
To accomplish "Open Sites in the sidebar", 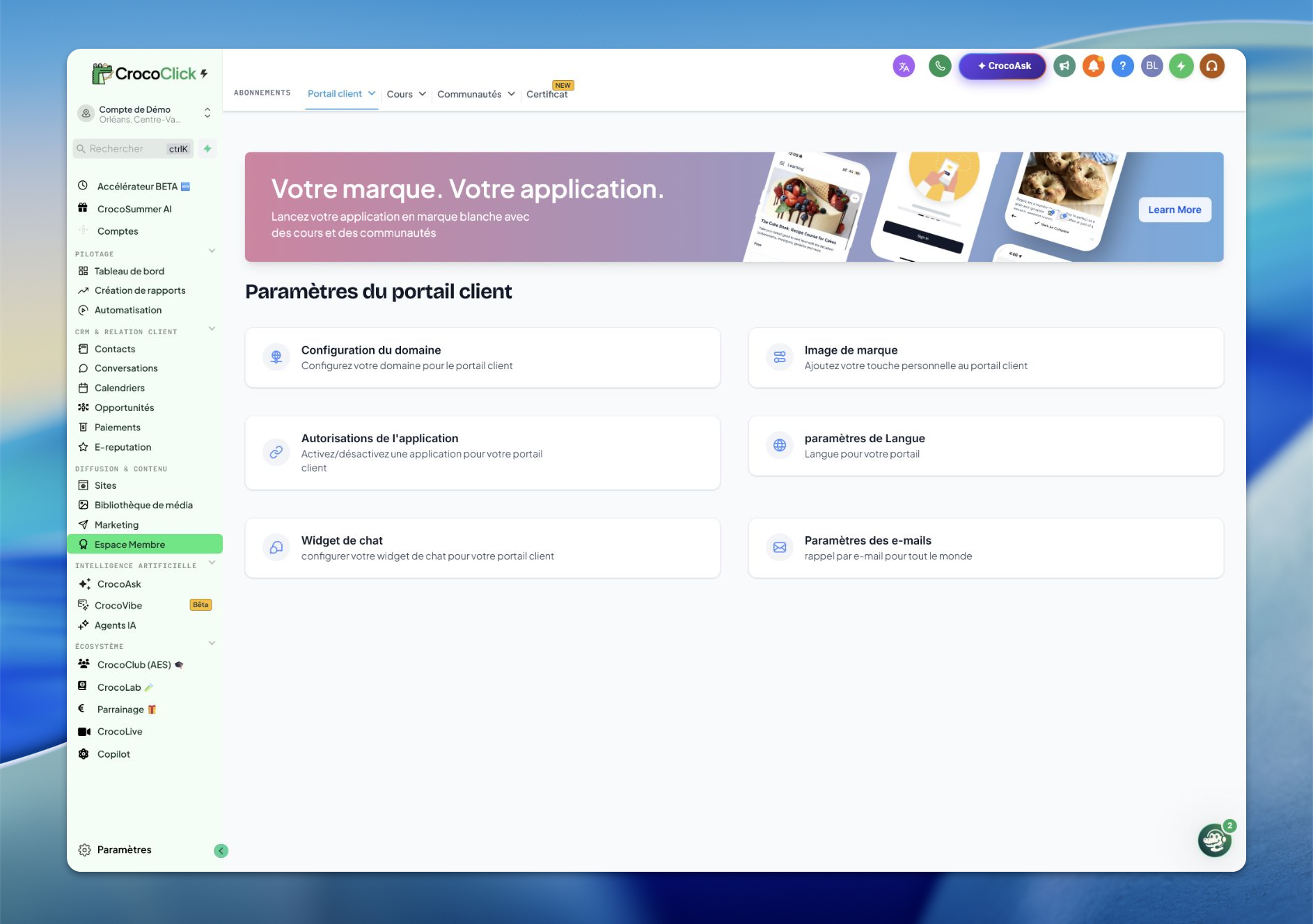I will pyautogui.click(x=105, y=485).
